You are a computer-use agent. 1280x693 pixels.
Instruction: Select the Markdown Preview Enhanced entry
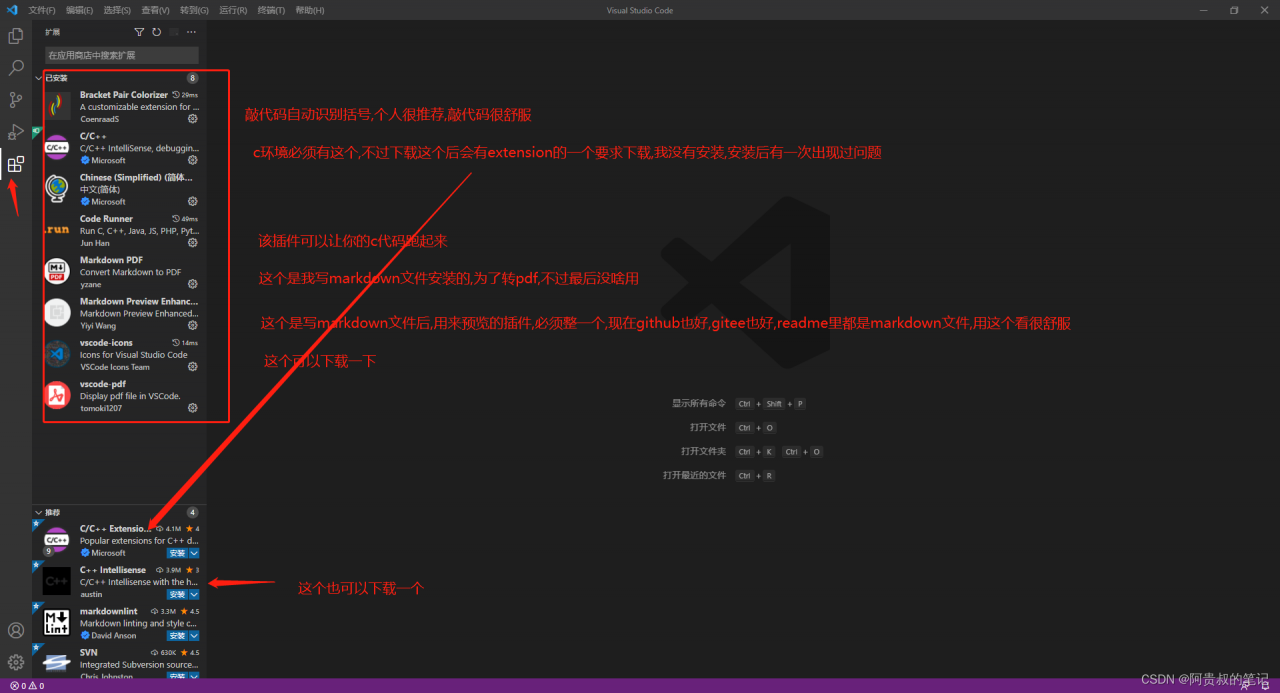(120, 313)
